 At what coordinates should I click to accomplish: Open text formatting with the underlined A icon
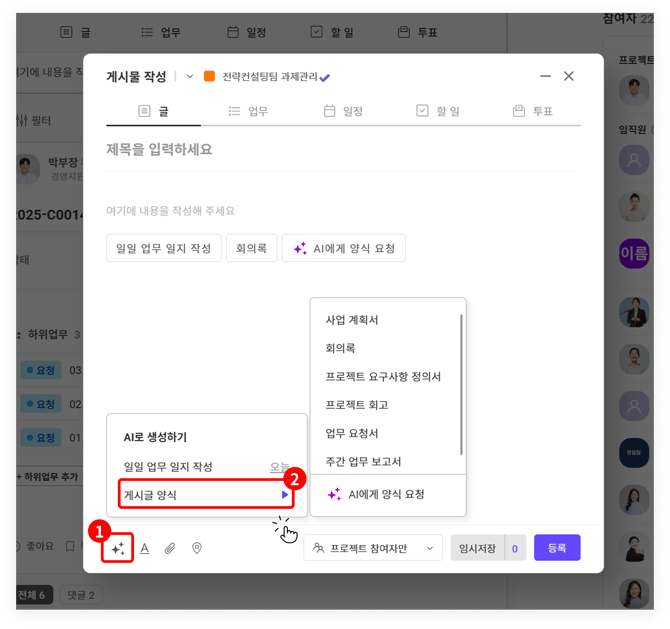coord(145,548)
